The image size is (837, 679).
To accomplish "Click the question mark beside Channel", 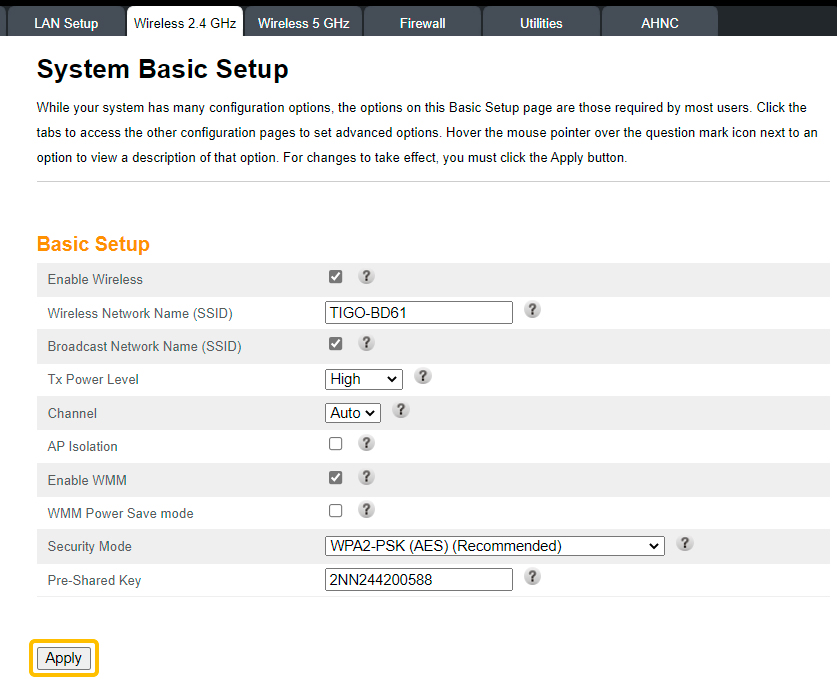I will [401, 410].
